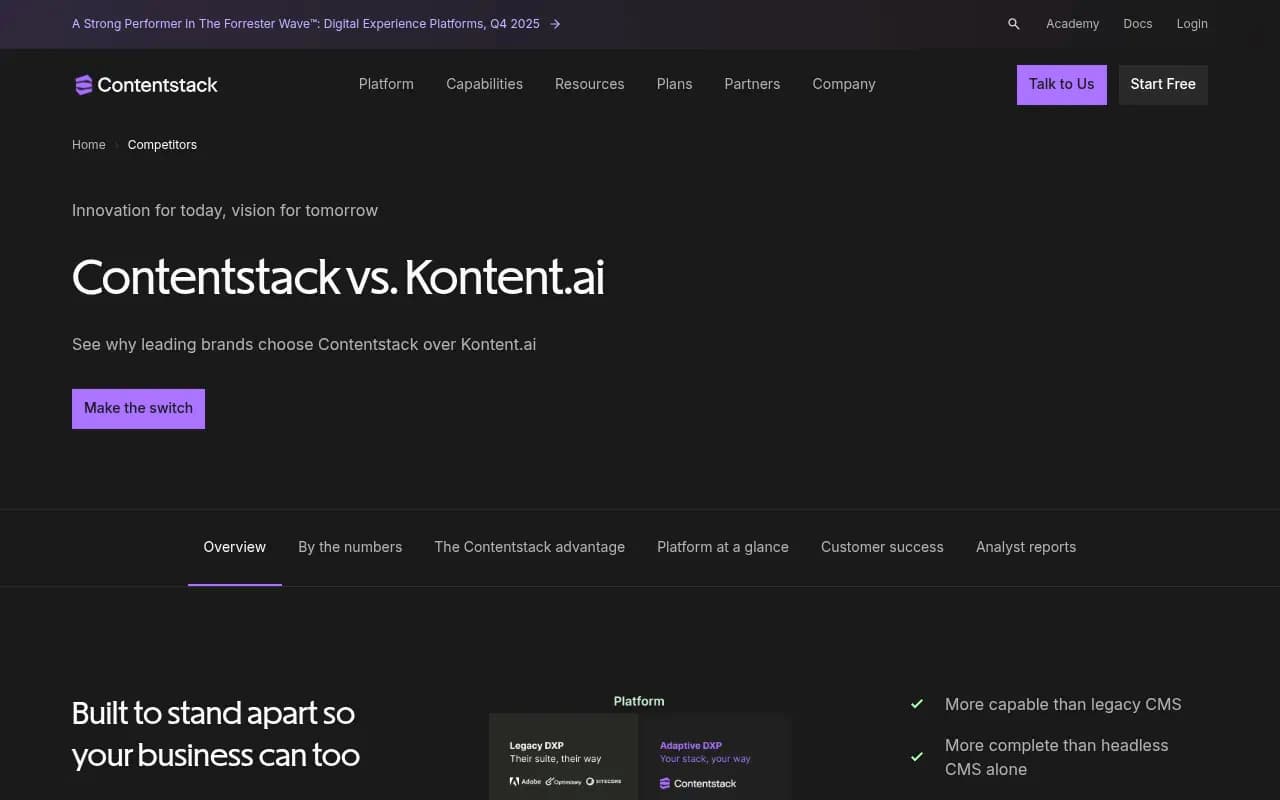Click the 'Start Free' button

tap(1163, 84)
